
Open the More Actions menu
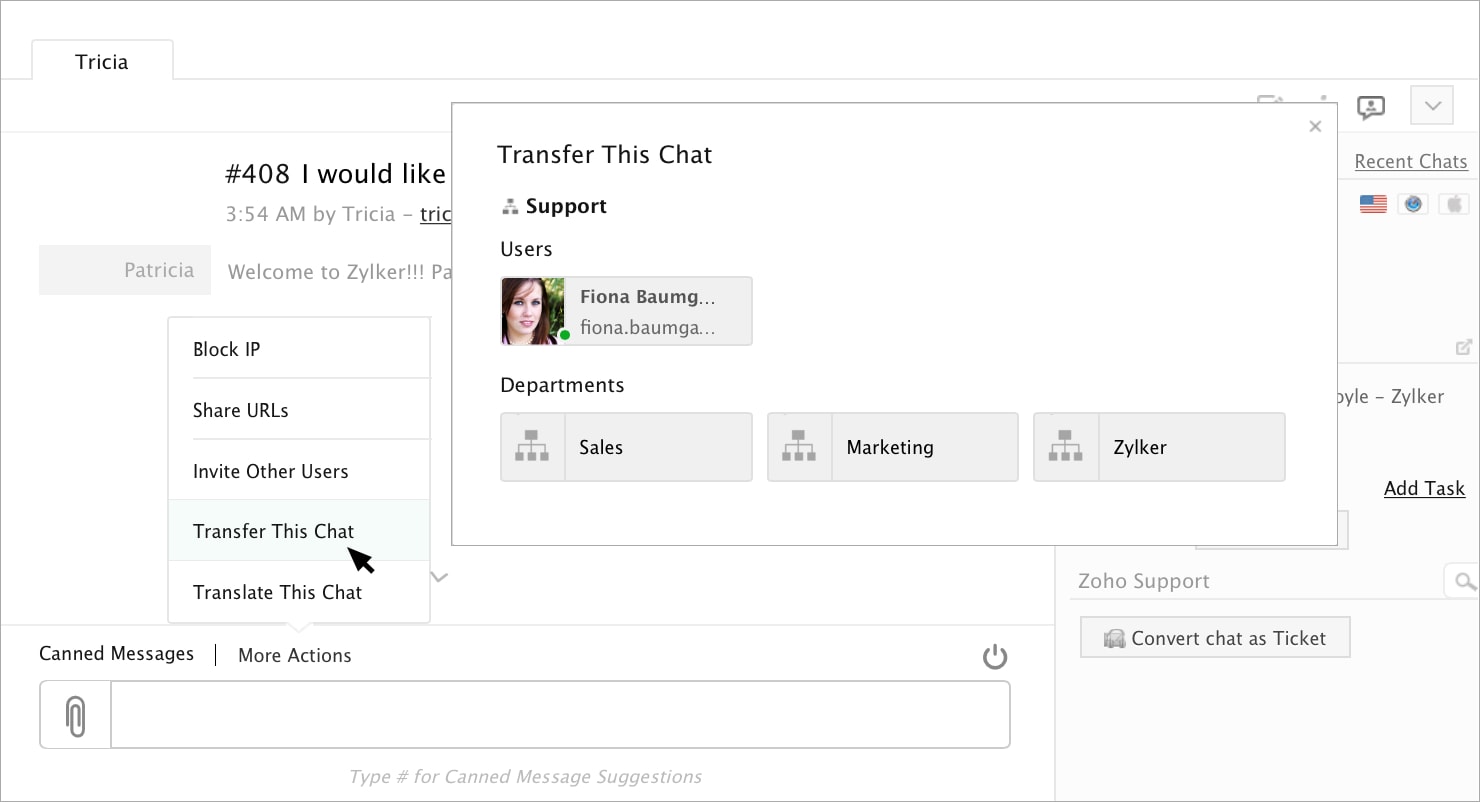coord(294,655)
